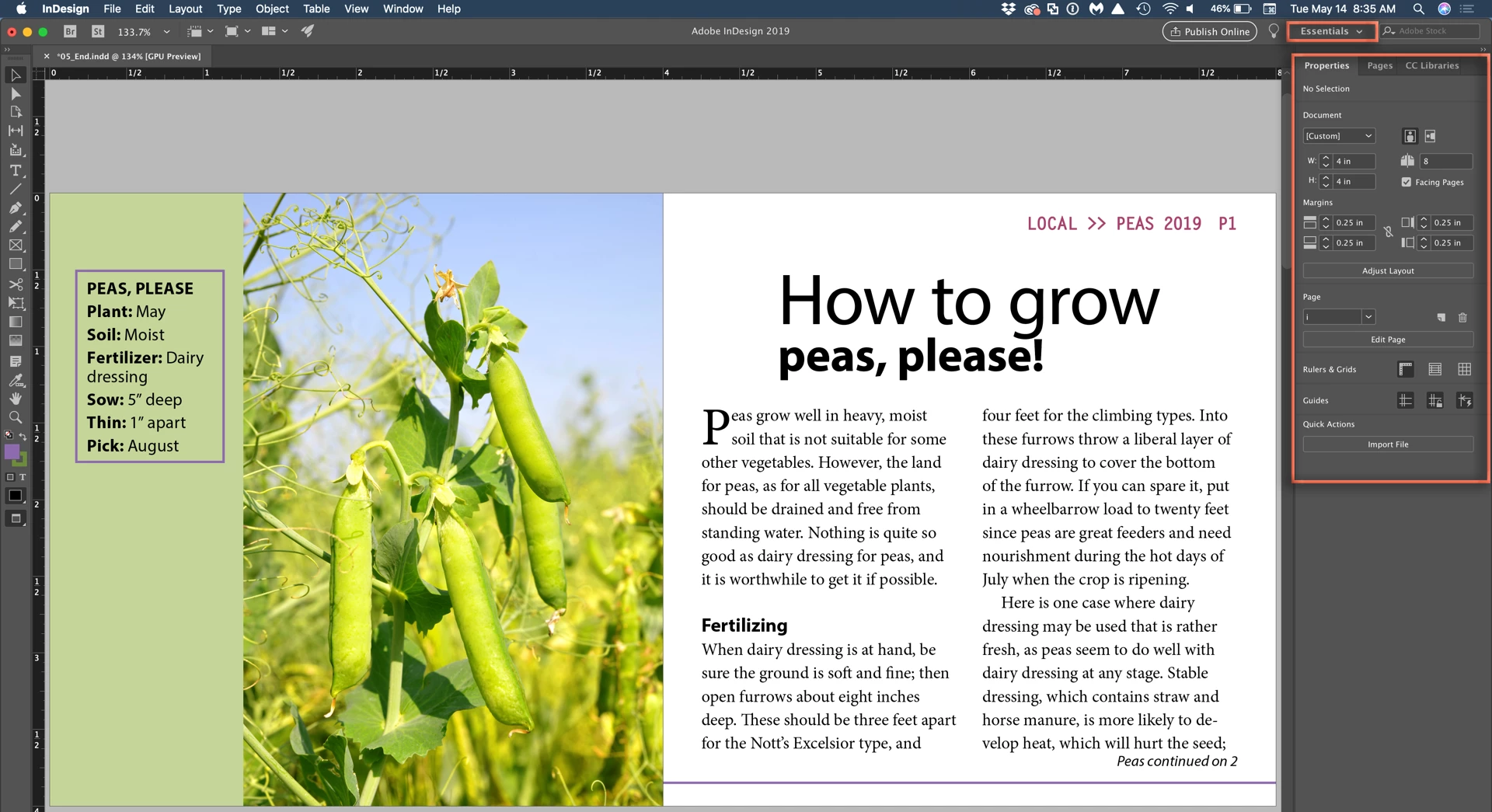1492x812 pixels.
Task: Select the Direct Selection tool
Action: point(16,93)
